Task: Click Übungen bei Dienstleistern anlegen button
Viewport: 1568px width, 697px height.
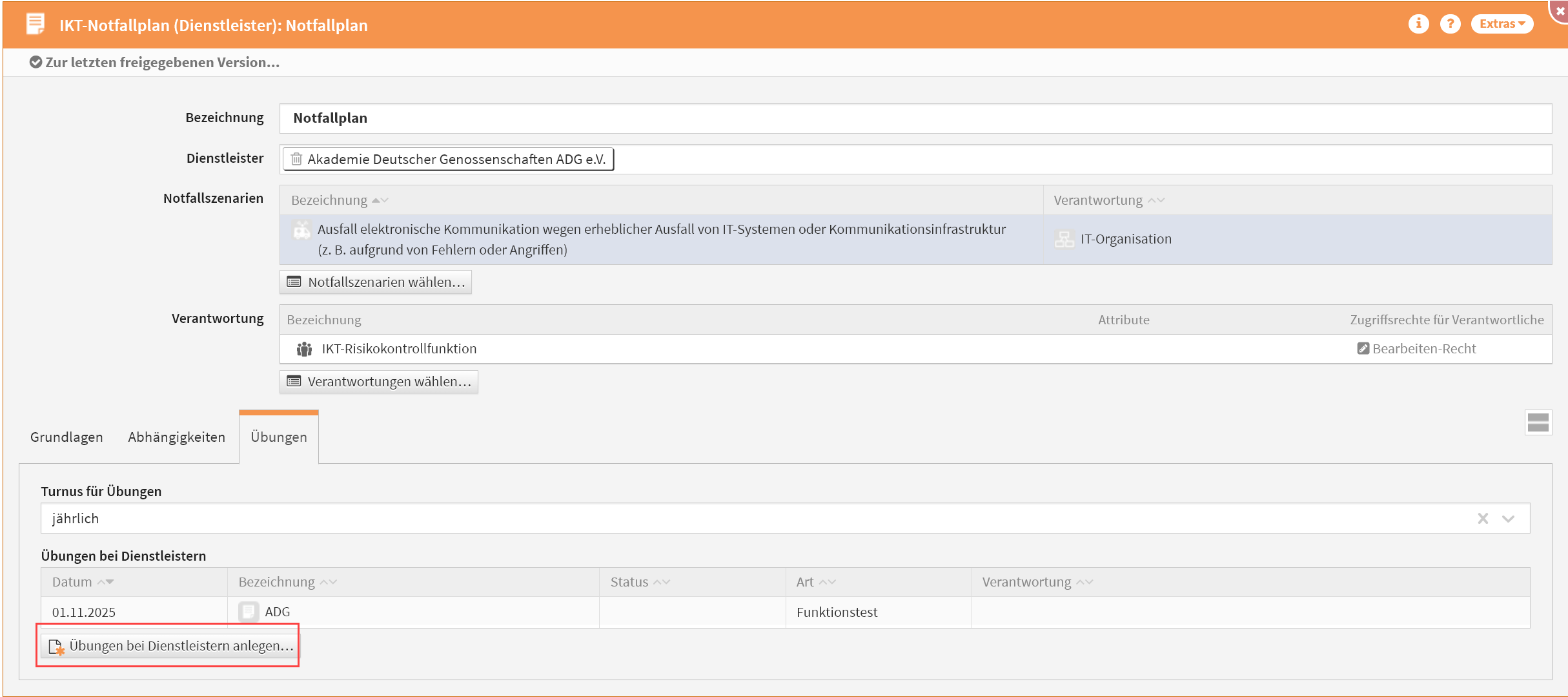Action: [x=171, y=646]
